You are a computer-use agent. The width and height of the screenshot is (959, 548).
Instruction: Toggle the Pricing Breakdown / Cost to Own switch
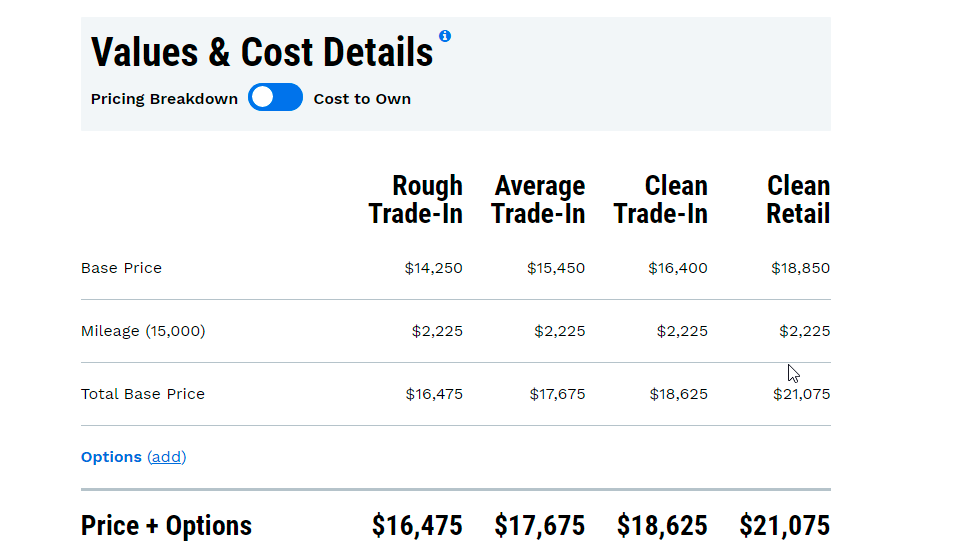pyautogui.click(x=275, y=98)
